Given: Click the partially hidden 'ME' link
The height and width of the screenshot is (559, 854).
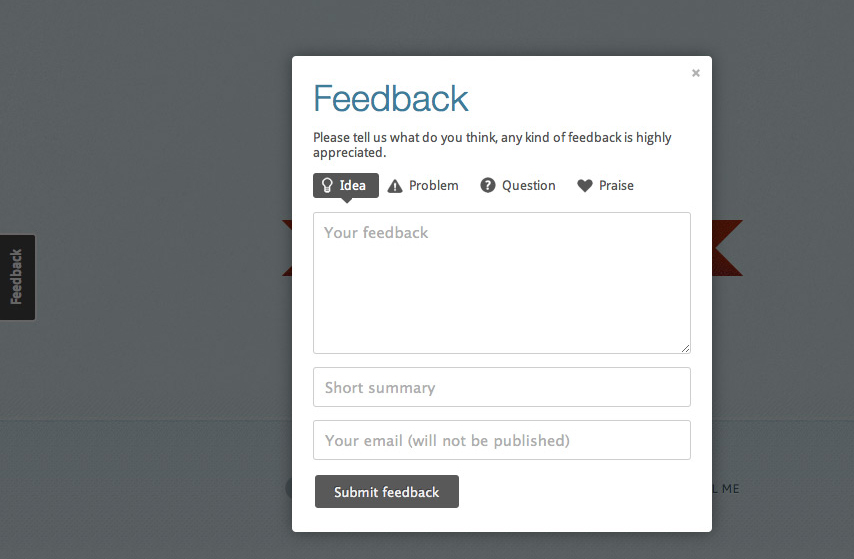Looking at the screenshot, I should 730,489.
